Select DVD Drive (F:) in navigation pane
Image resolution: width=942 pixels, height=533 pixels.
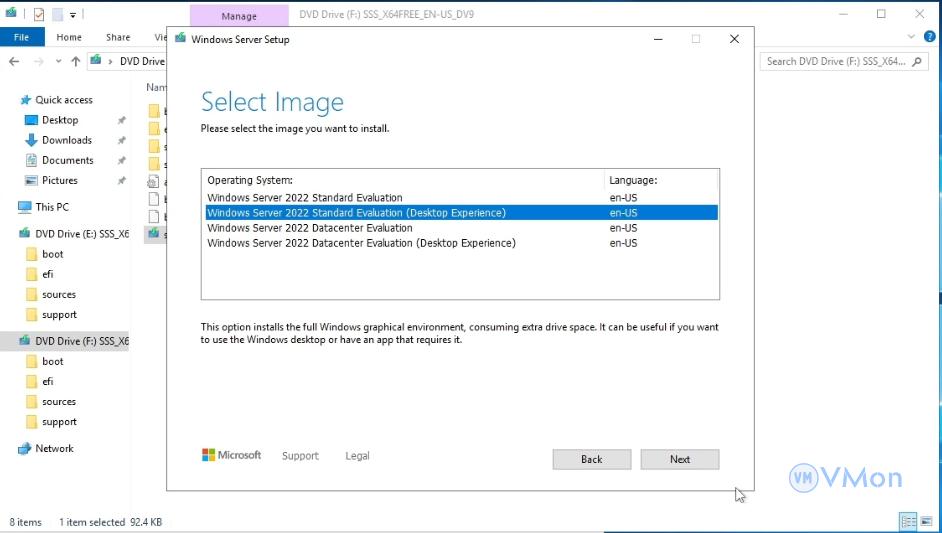click(82, 341)
